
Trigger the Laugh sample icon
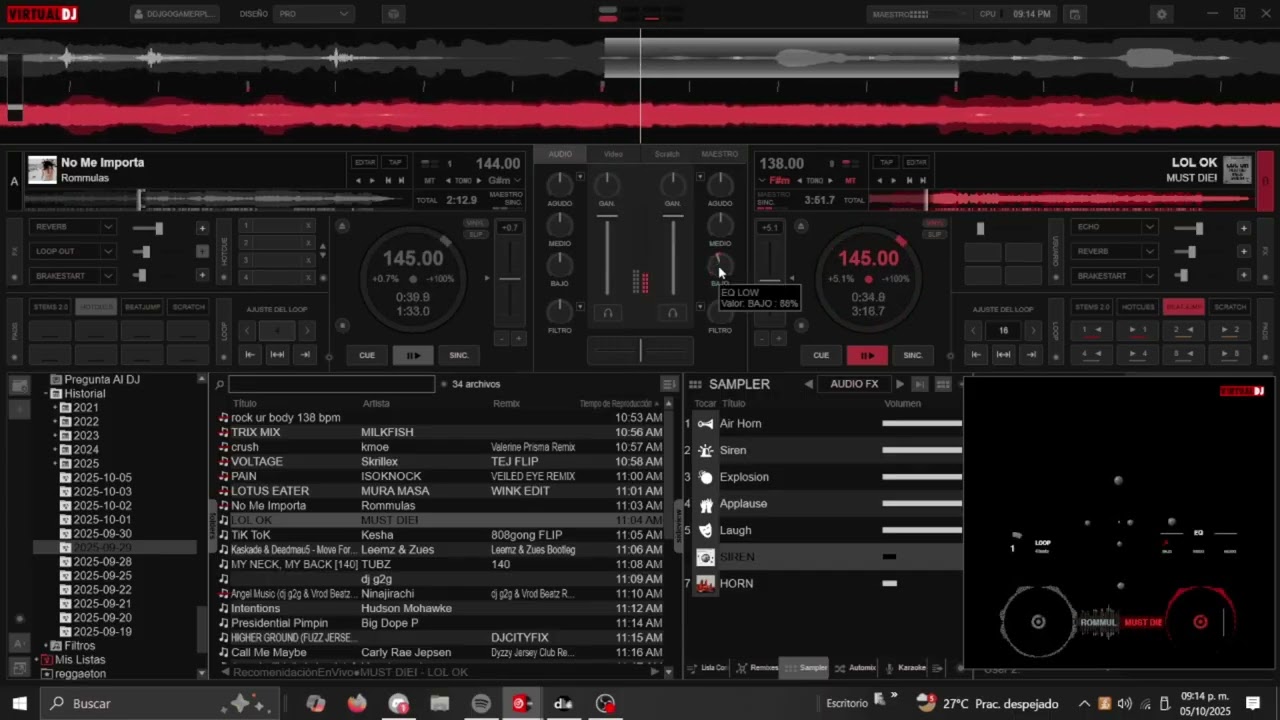pos(706,530)
